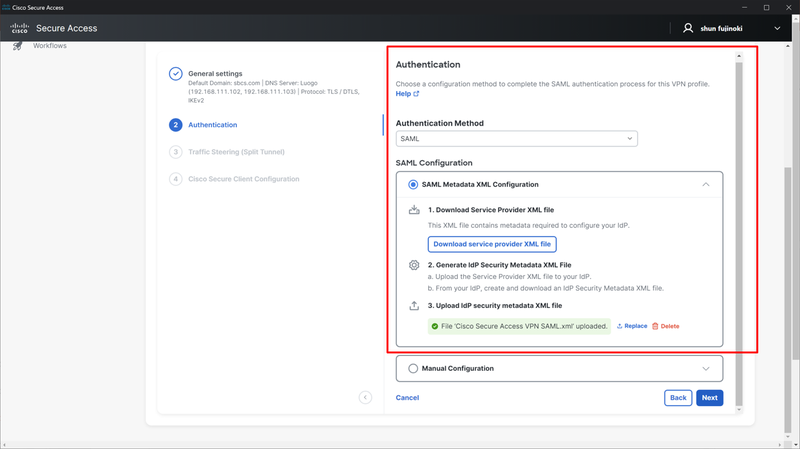Click Download service provider XML file button
Image resolution: width=800 pixels, height=449 pixels.
[492, 244]
